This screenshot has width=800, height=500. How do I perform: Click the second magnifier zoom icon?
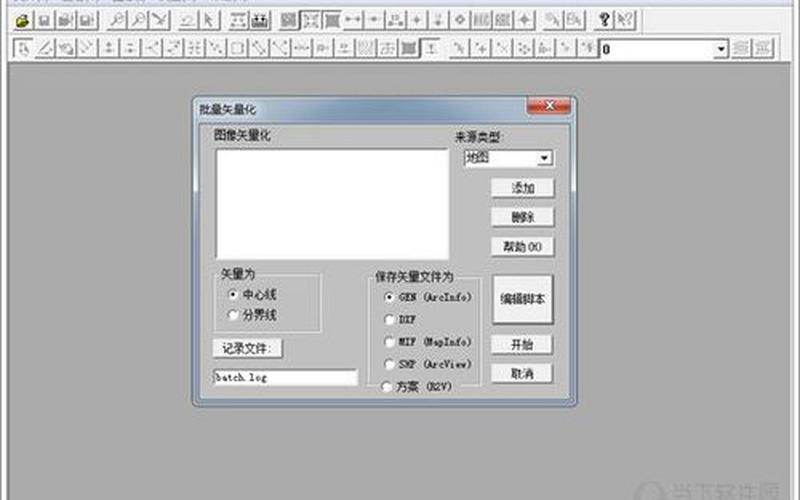click(x=138, y=20)
